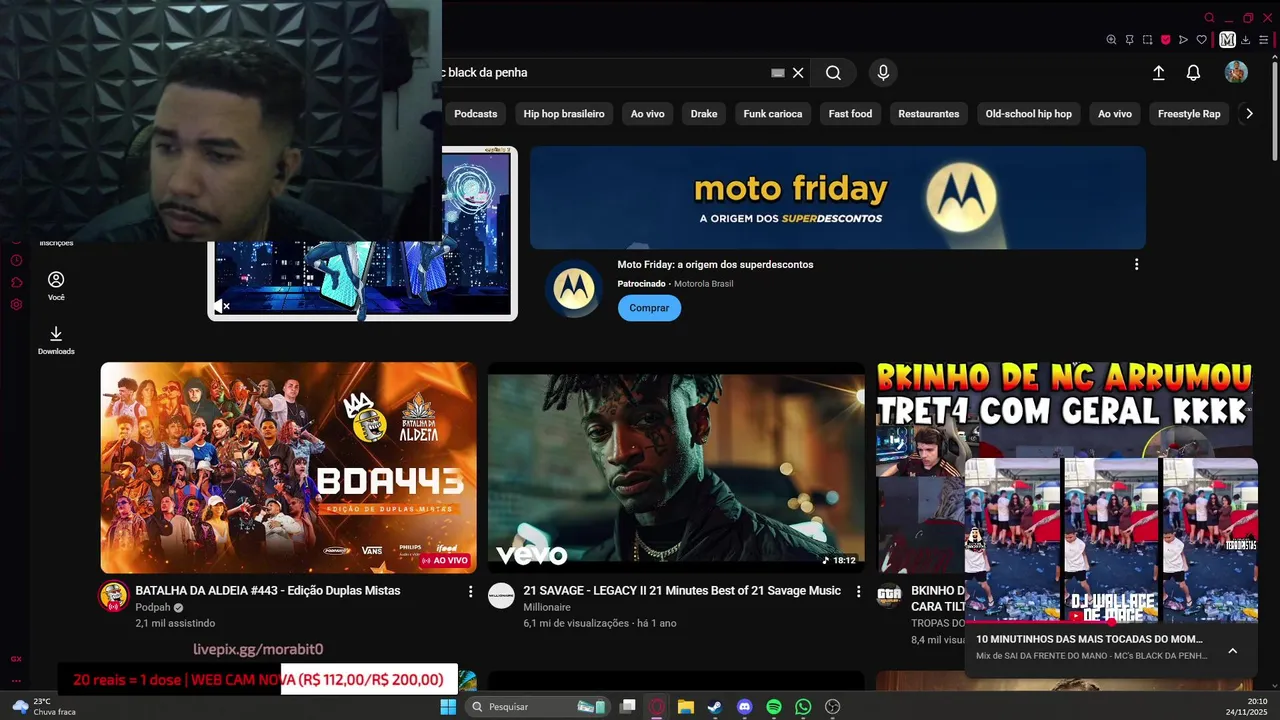Select the Old-school hip hop chip
1280x720 pixels.
click(1028, 114)
